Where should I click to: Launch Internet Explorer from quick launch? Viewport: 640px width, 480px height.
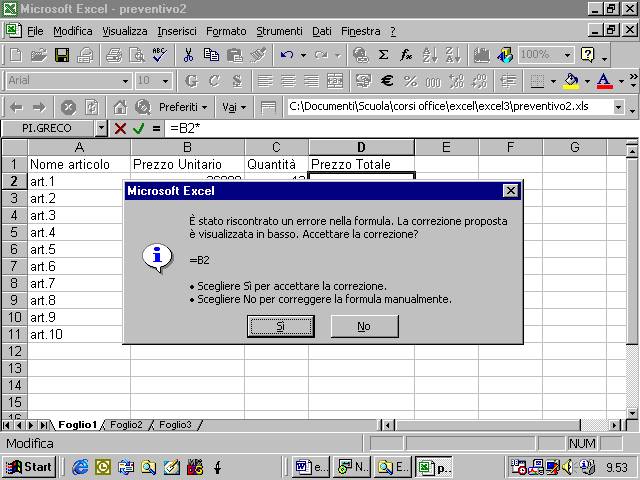coord(80,467)
